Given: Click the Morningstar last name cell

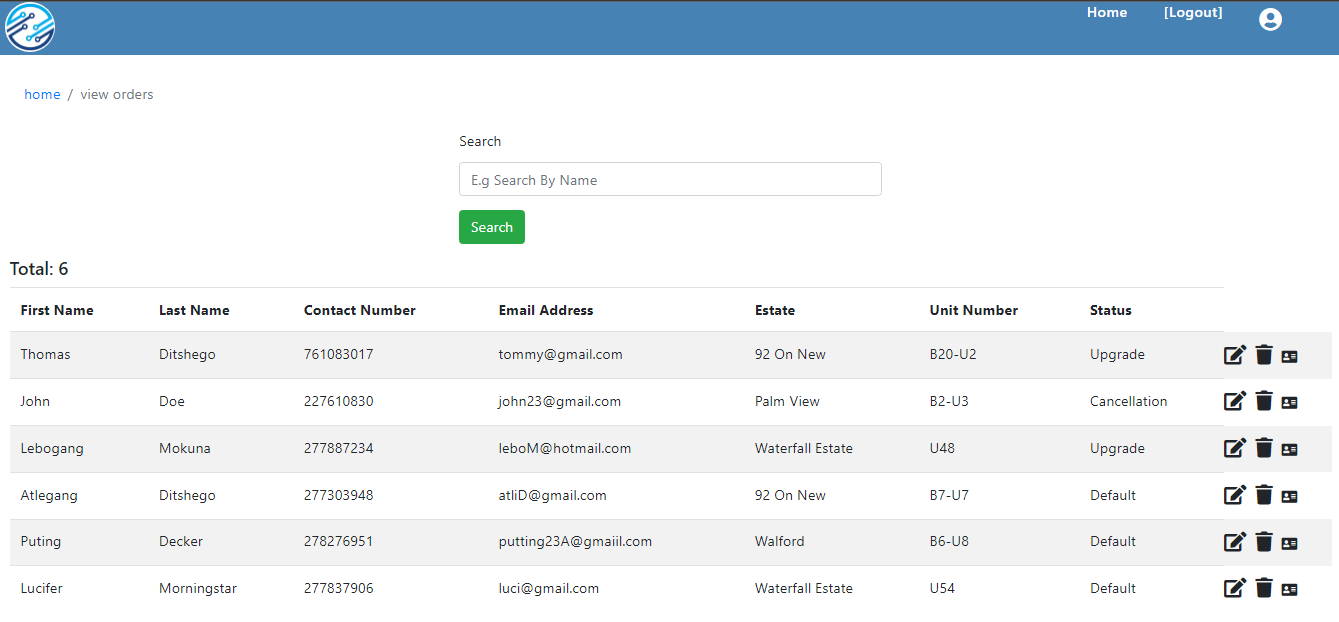Looking at the screenshot, I should pos(198,588).
